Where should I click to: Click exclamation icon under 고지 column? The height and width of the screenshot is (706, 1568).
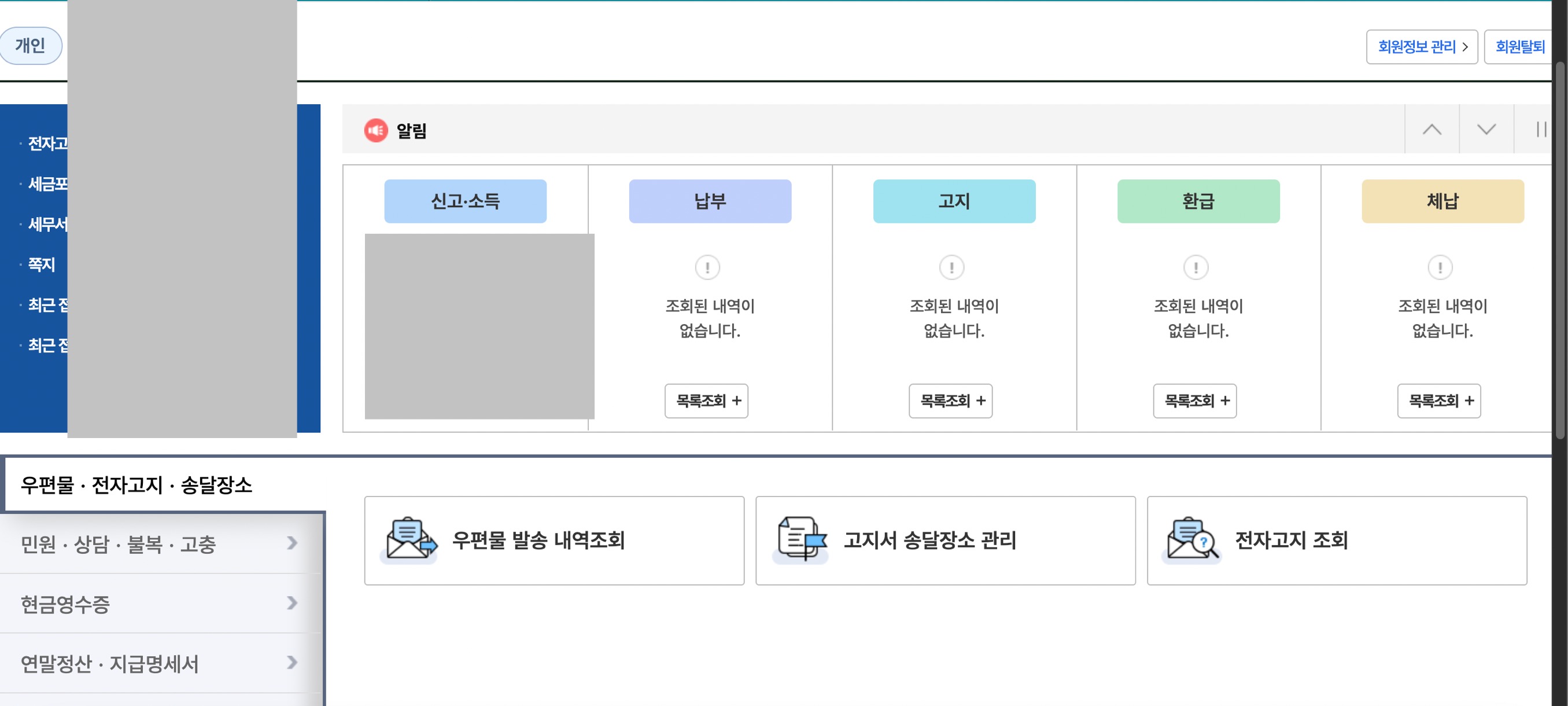click(x=951, y=267)
